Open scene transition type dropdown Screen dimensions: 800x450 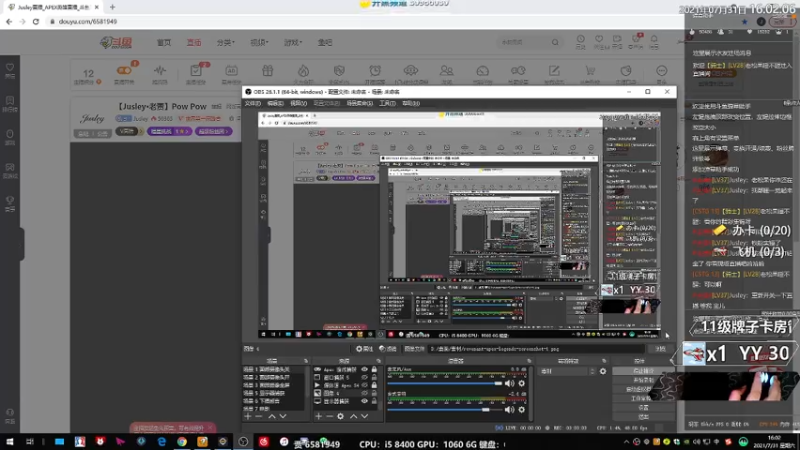[x=565, y=371]
